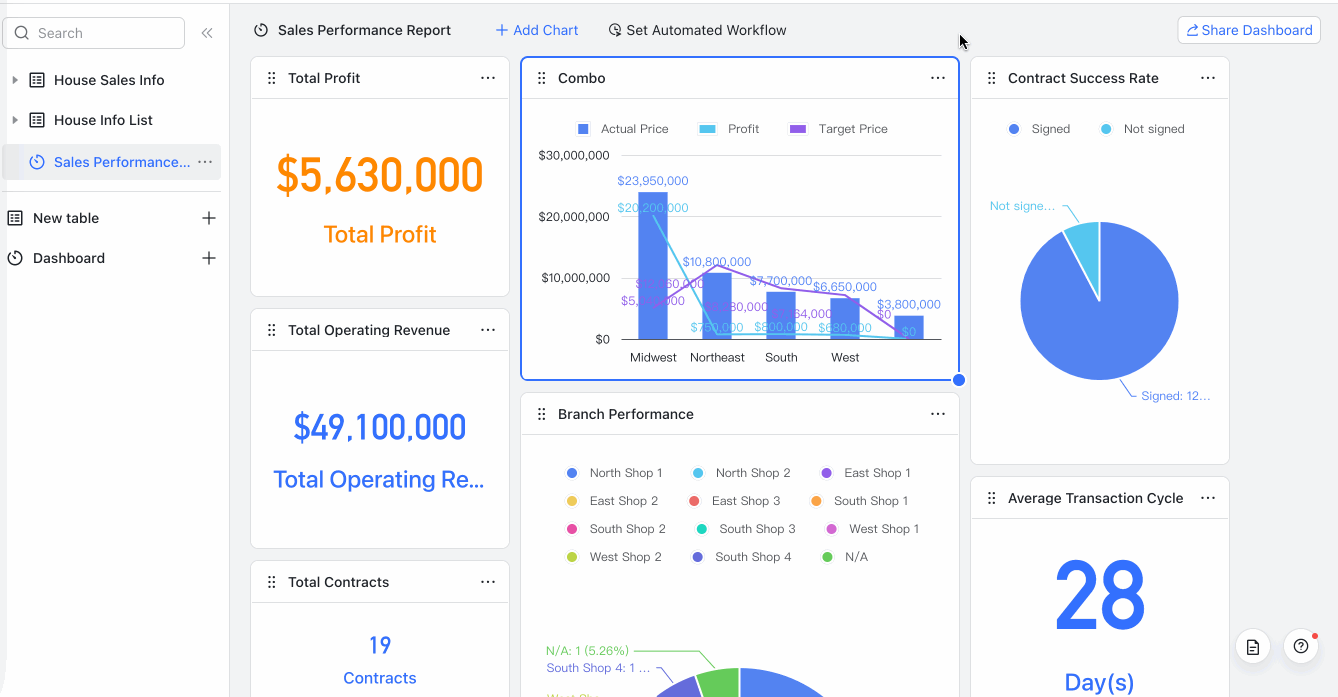The height and width of the screenshot is (697, 1338).
Task: Open the ... menu beside Sales Performance in sidebar
Action: pos(206,162)
